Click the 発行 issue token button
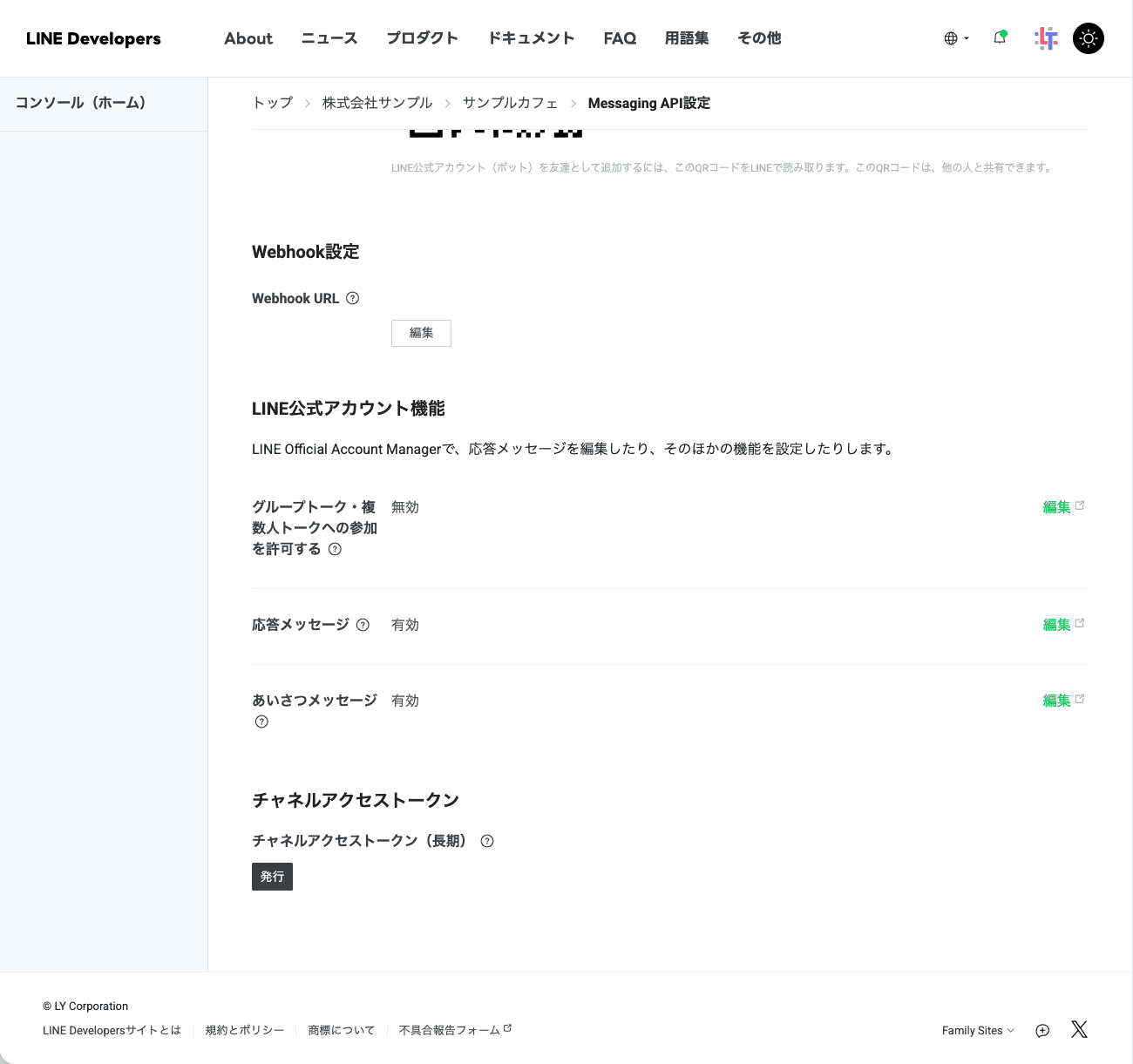The image size is (1133, 1064). (272, 877)
